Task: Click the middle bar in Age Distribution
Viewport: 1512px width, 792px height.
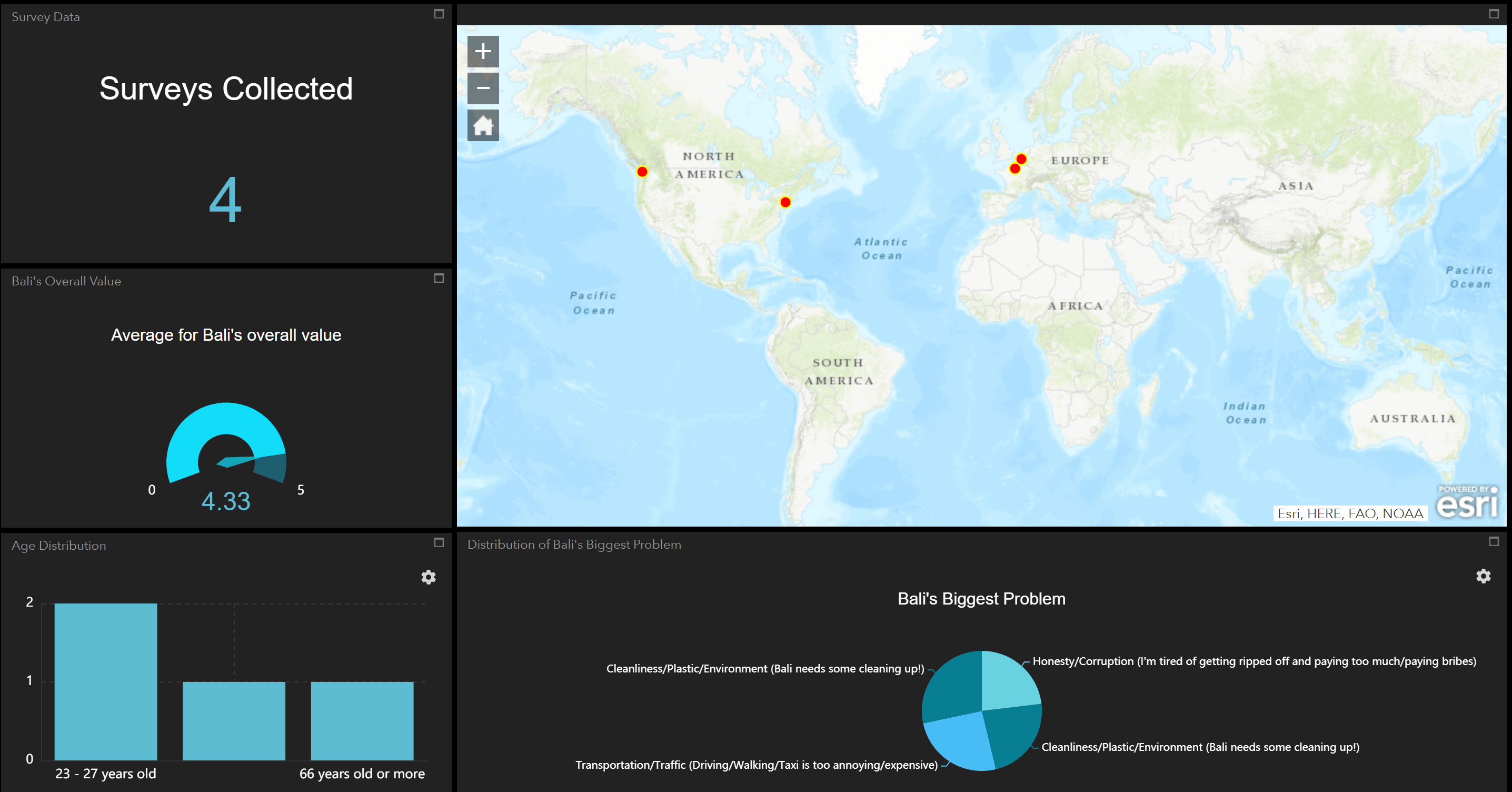Action: coord(234,720)
